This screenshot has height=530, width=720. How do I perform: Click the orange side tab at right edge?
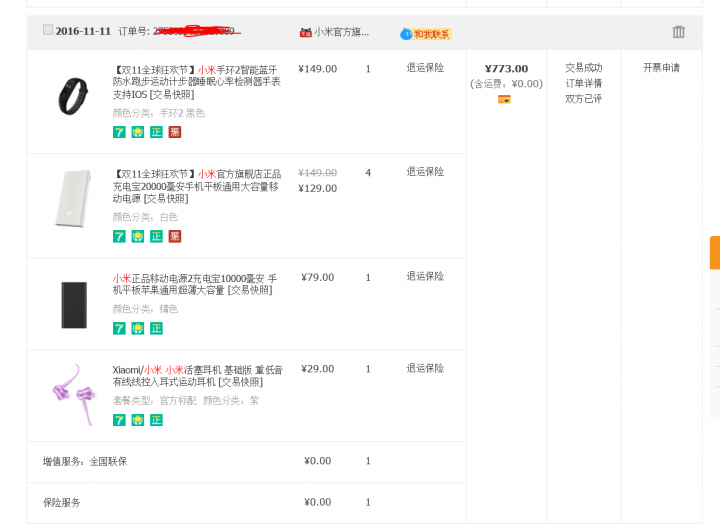coord(715,253)
